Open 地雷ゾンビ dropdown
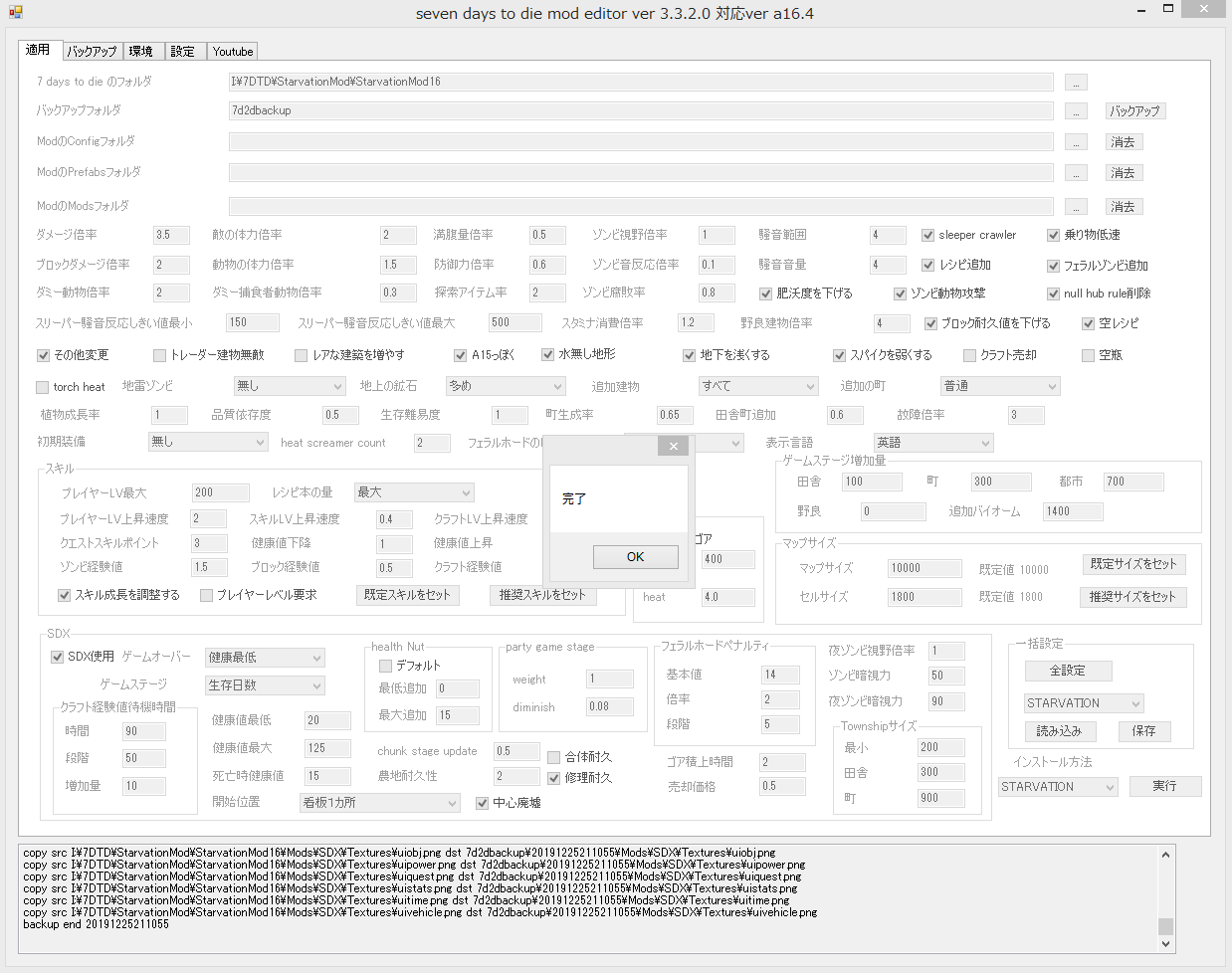 coord(290,386)
